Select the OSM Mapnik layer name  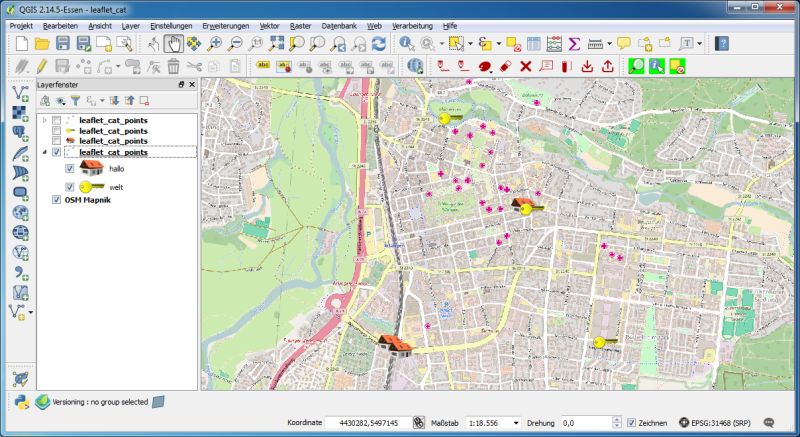[88, 200]
